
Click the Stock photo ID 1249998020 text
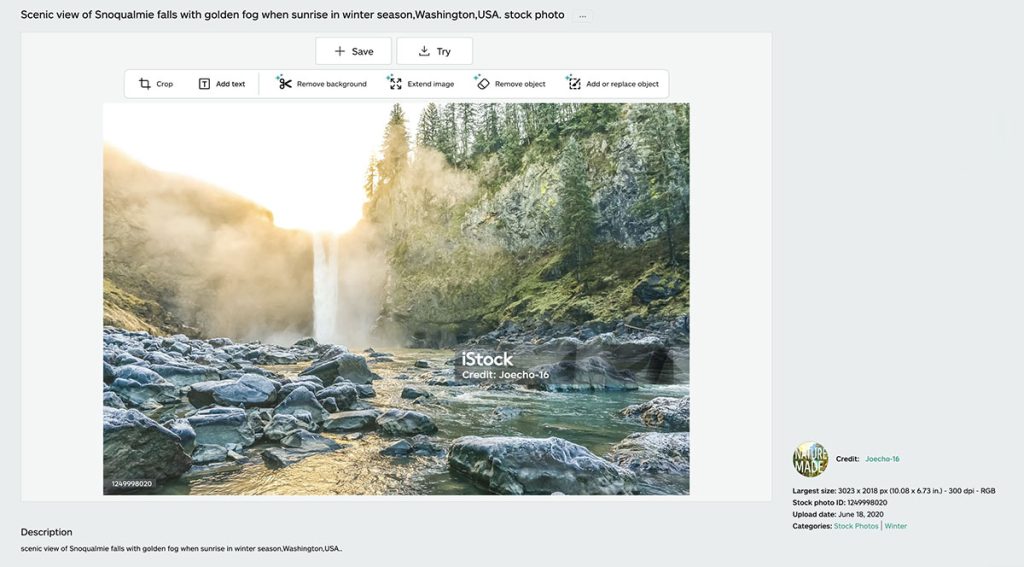[x=840, y=502]
